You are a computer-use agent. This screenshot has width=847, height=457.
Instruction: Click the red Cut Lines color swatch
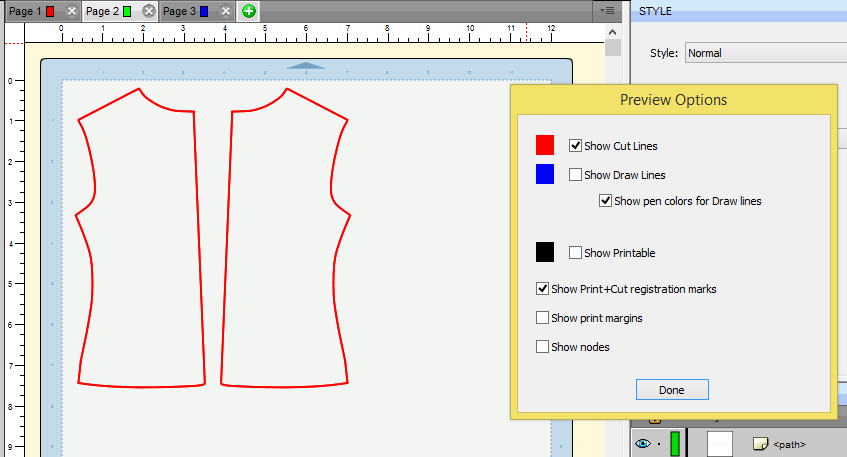tap(545, 145)
